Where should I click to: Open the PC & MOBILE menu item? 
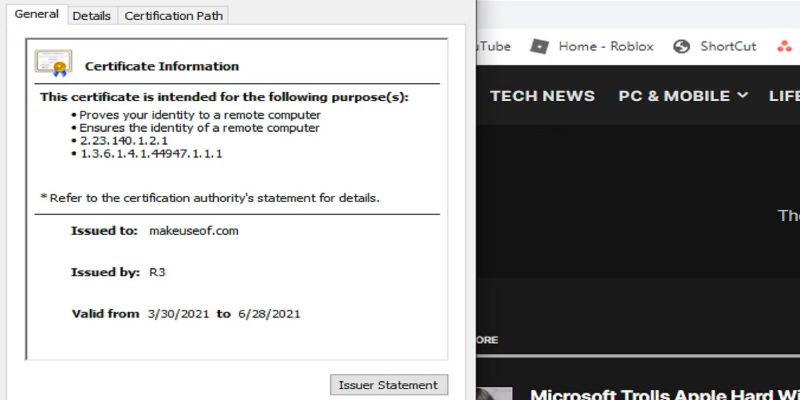point(674,96)
